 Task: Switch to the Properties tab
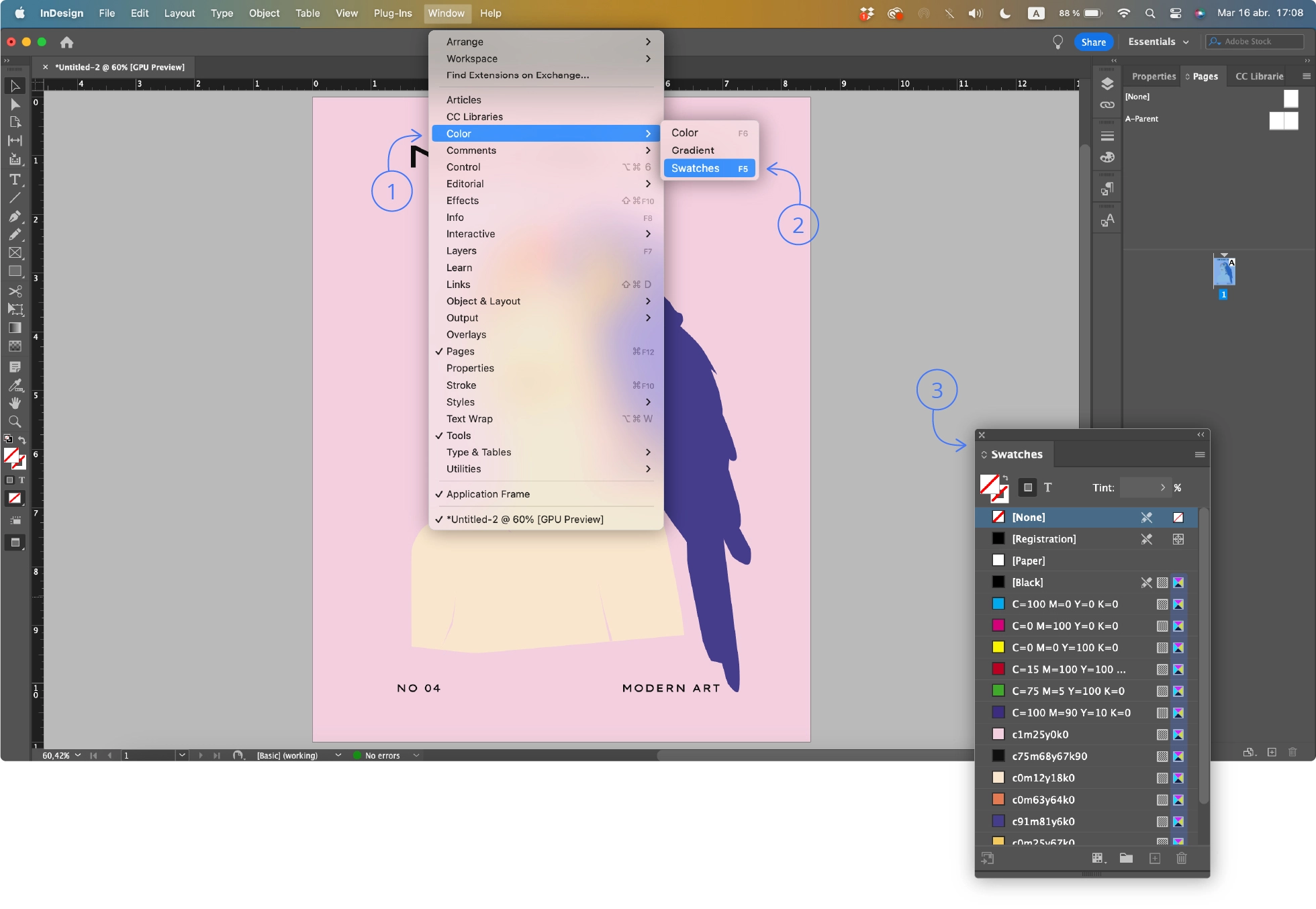click(1154, 77)
